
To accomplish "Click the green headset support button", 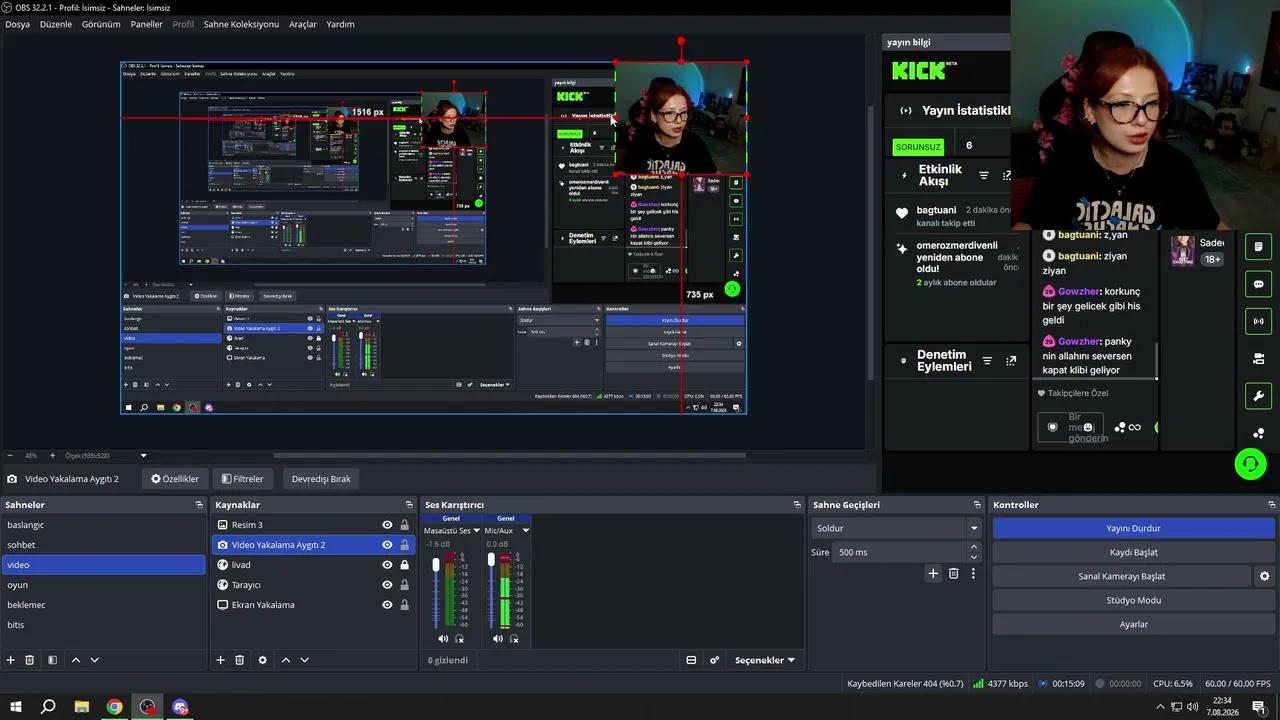I will (1250, 464).
